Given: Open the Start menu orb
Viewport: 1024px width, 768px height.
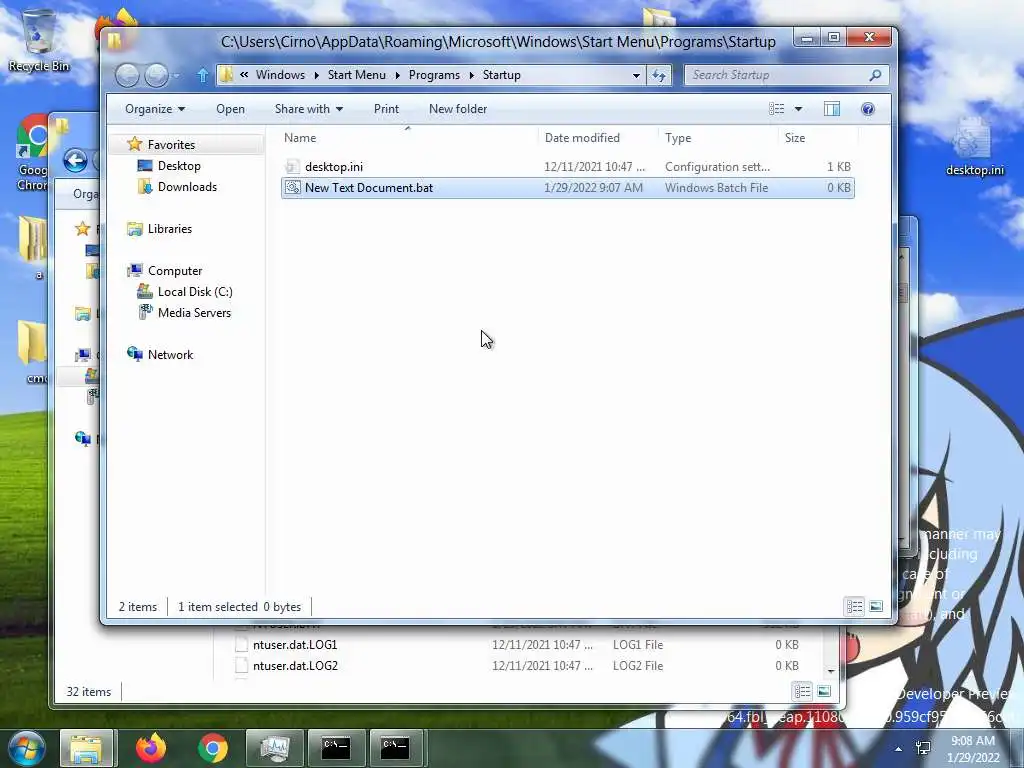Looking at the screenshot, I should [x=27, y=748].
